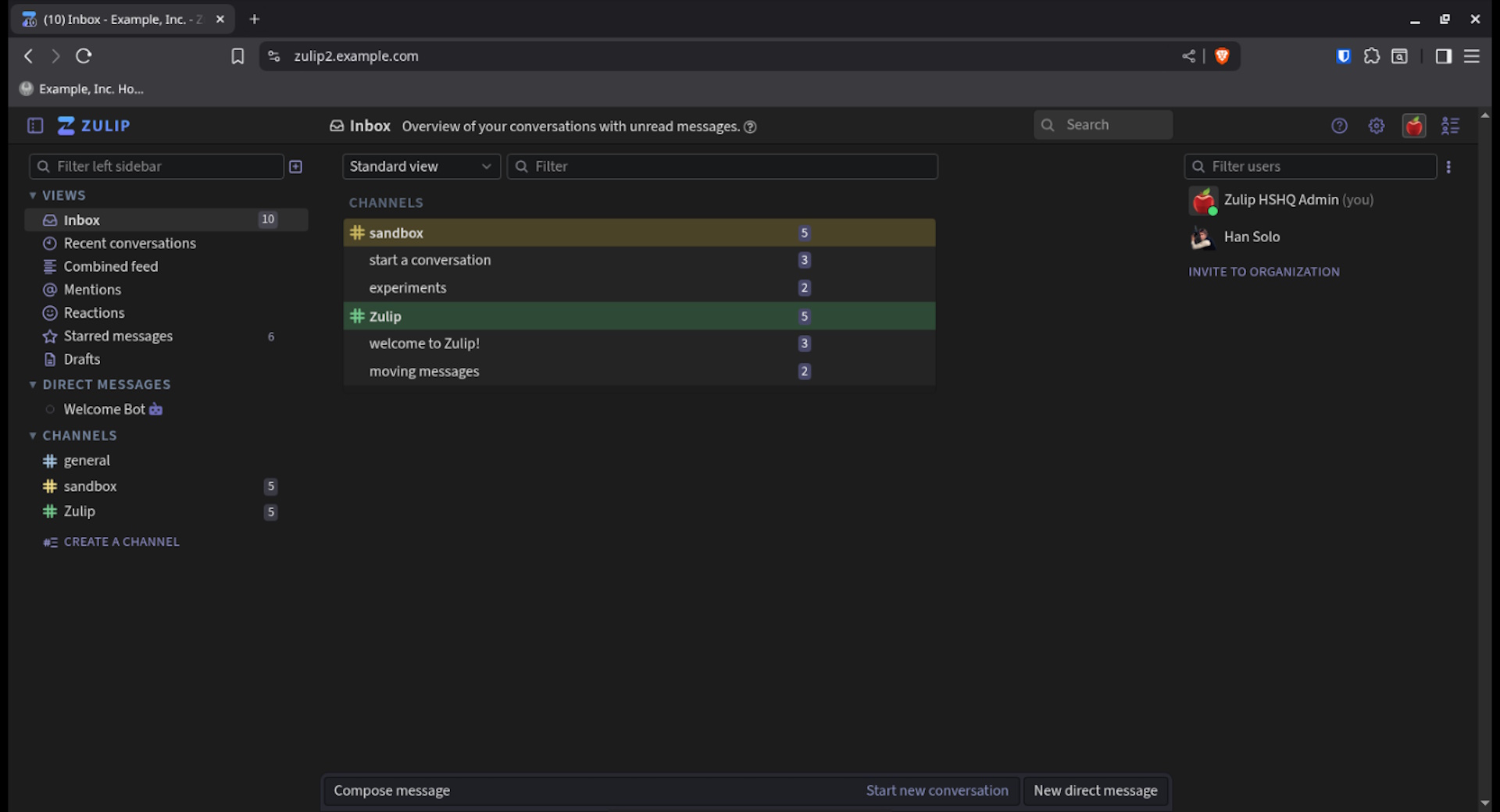
Task: Toggle the left sidebar panel icon
Action: point(35,126)
